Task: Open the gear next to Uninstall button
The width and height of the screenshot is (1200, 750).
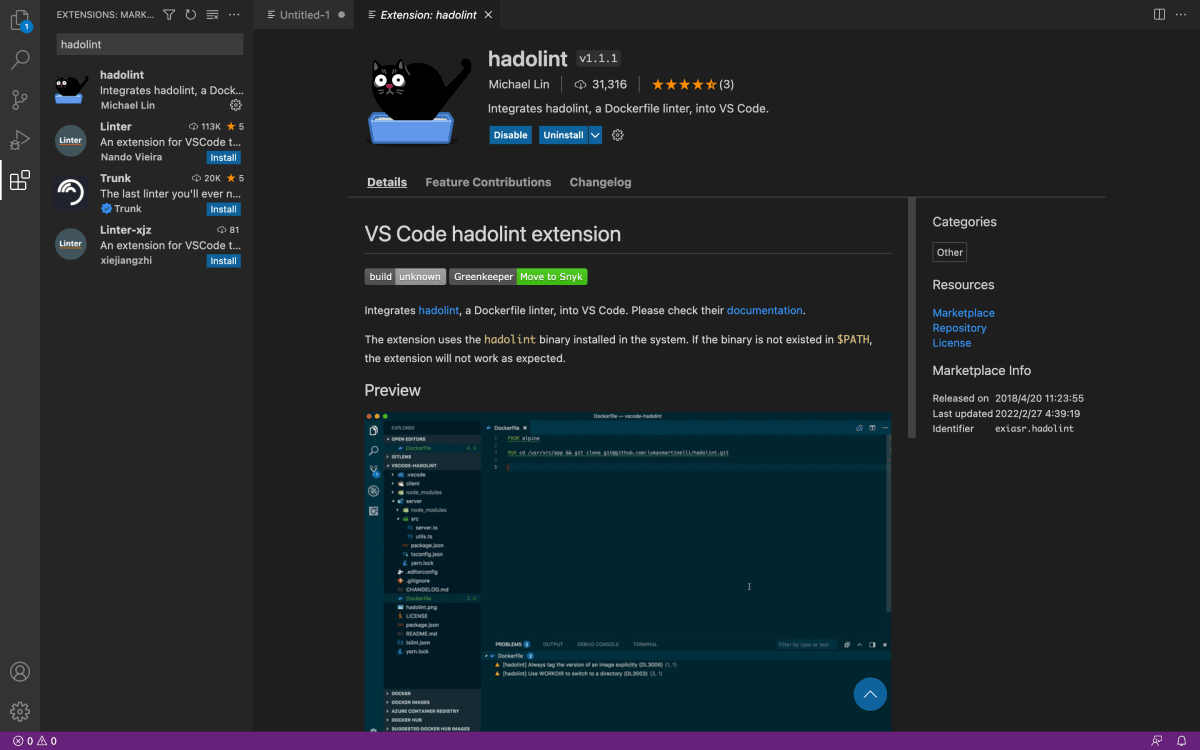Action: coord(618,135)
